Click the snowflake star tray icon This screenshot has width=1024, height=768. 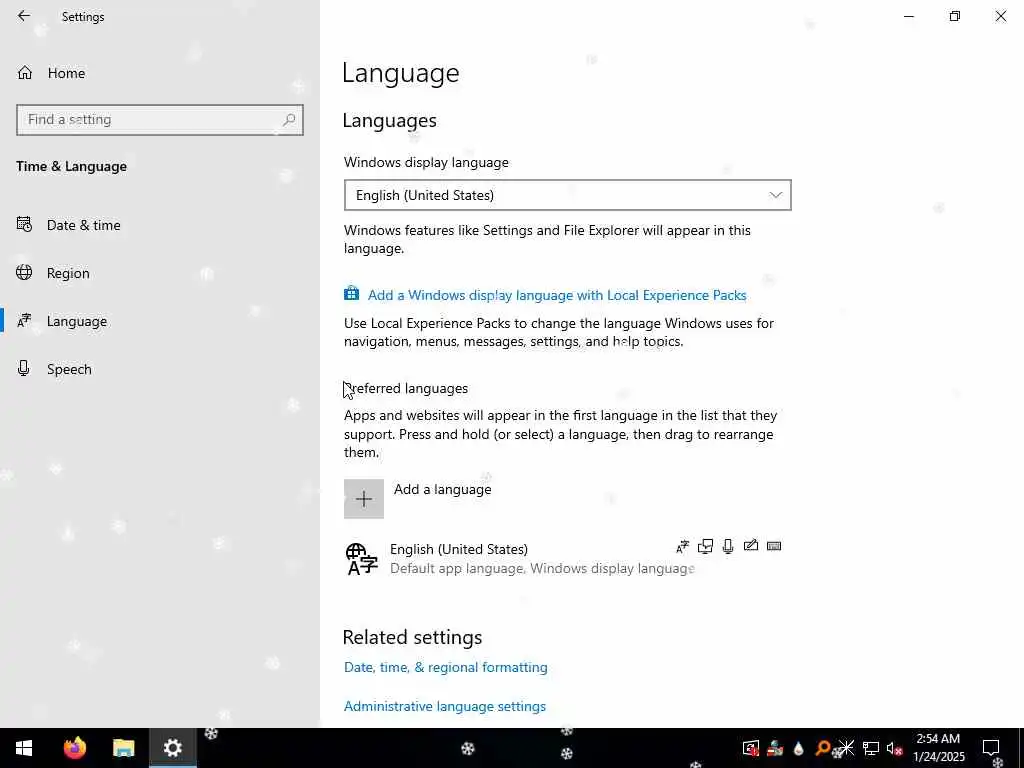pos(846,748)
